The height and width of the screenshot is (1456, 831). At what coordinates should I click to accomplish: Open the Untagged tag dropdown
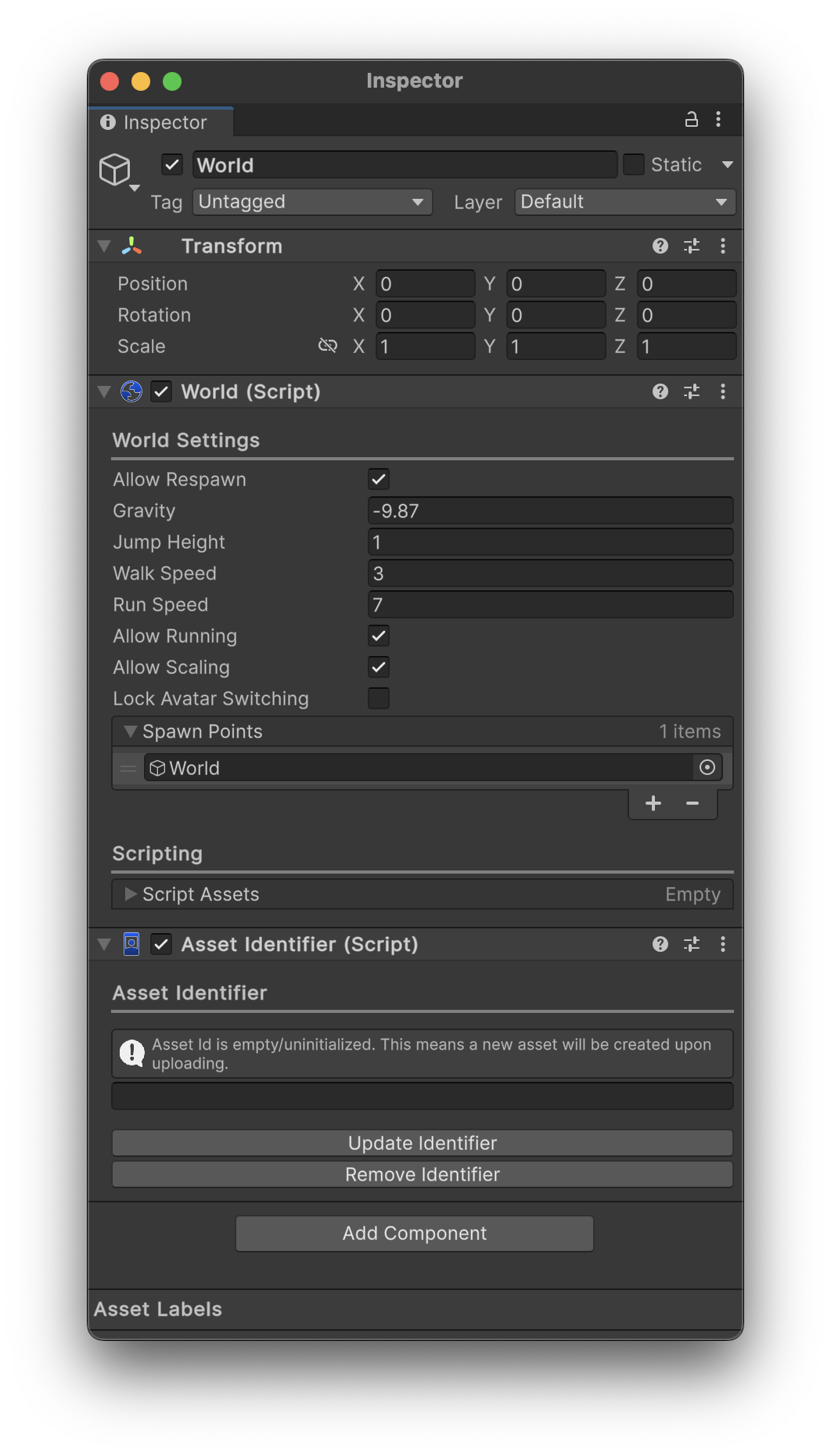point(312,202)
